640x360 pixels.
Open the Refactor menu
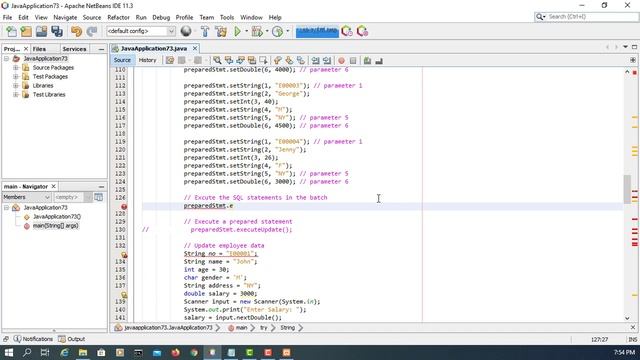coord(118,18)
